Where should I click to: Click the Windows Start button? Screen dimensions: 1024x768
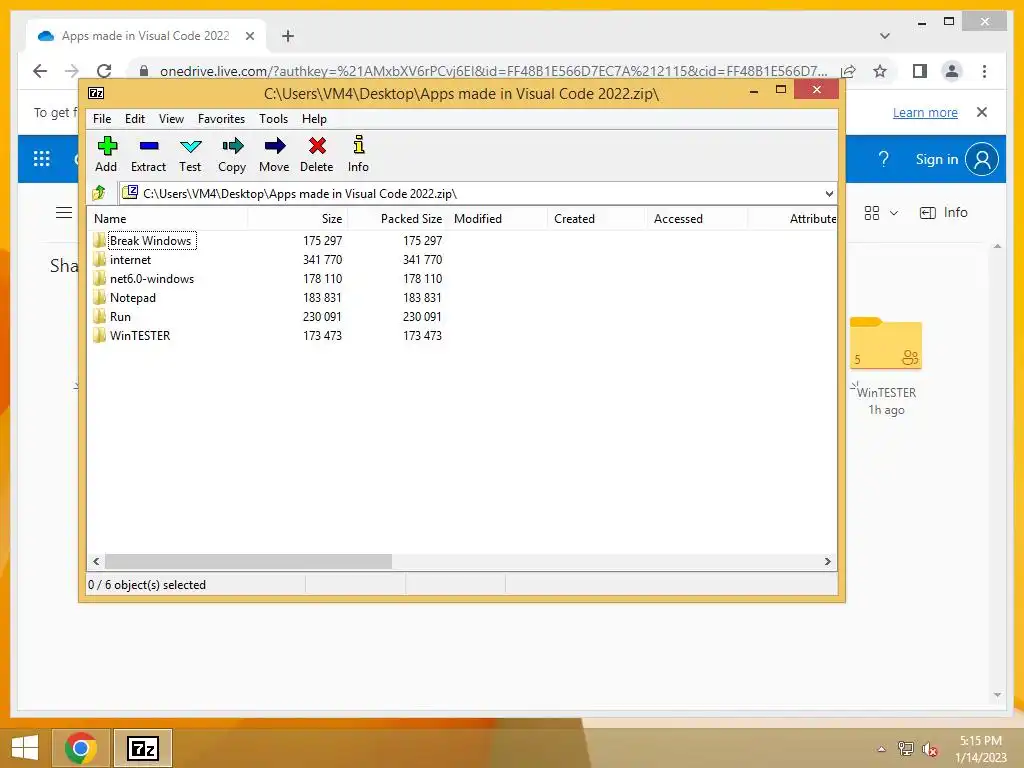point(25,748)
